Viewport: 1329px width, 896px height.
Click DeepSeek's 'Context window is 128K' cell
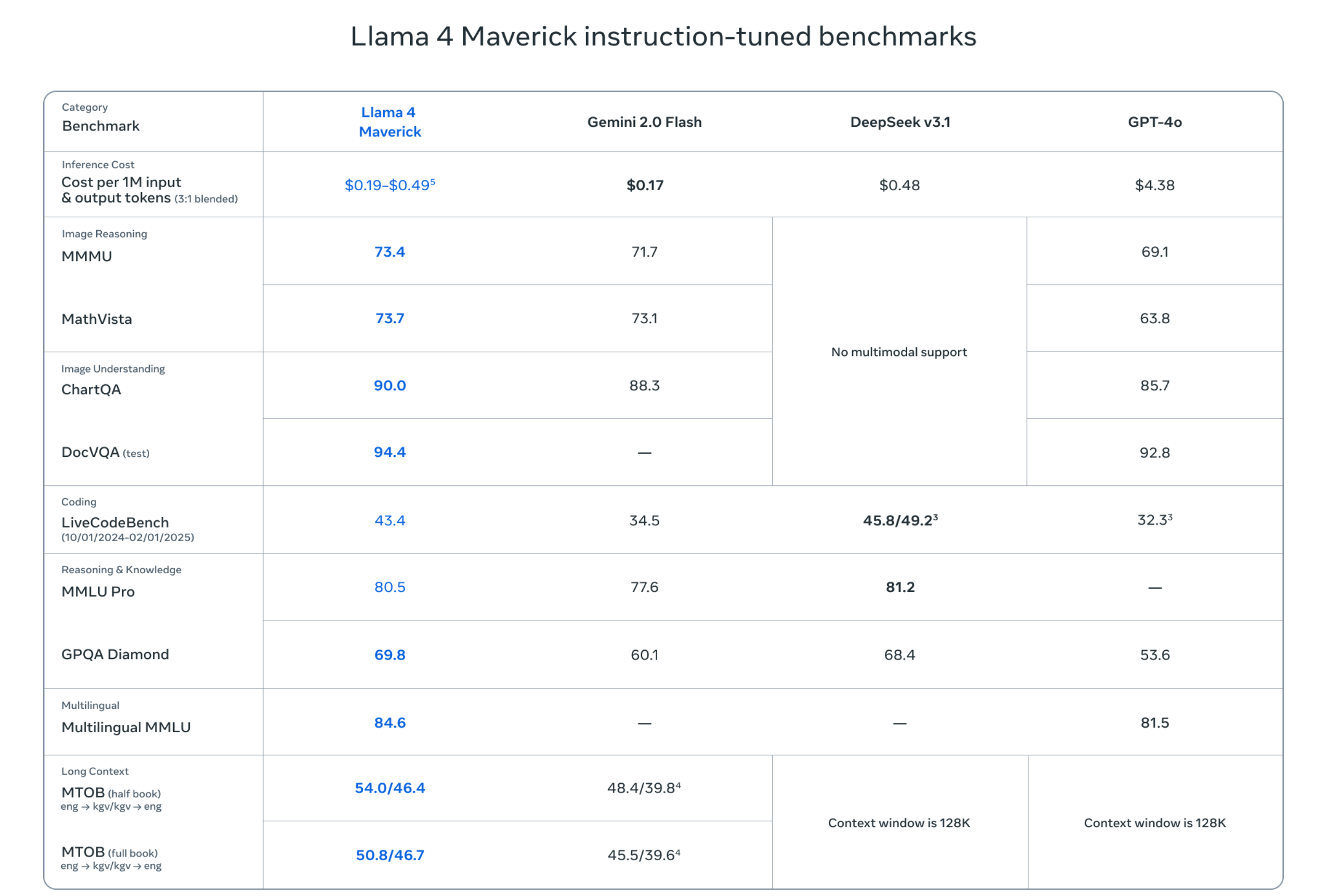coord(899,823)
